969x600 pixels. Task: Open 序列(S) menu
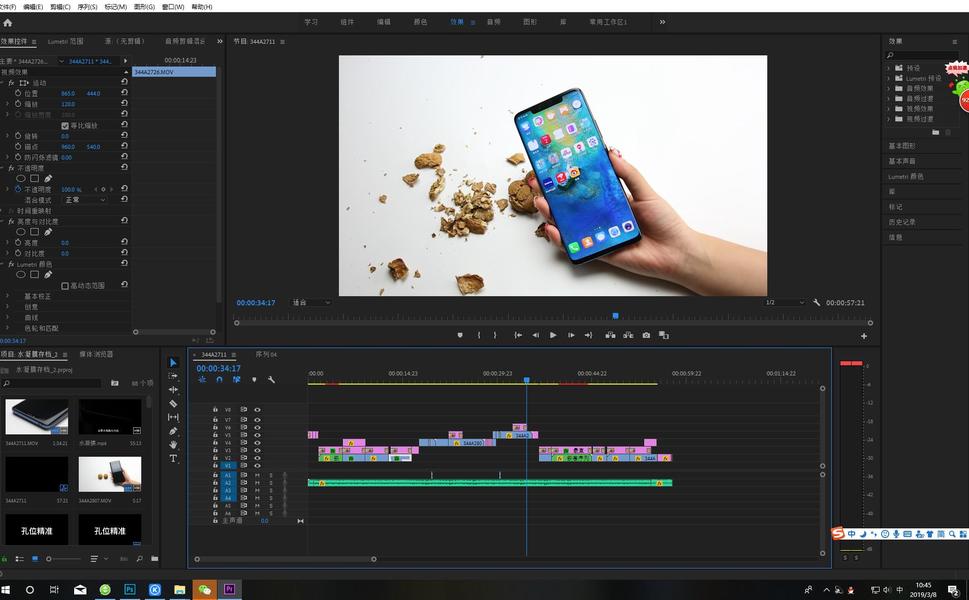coord(87,7)
